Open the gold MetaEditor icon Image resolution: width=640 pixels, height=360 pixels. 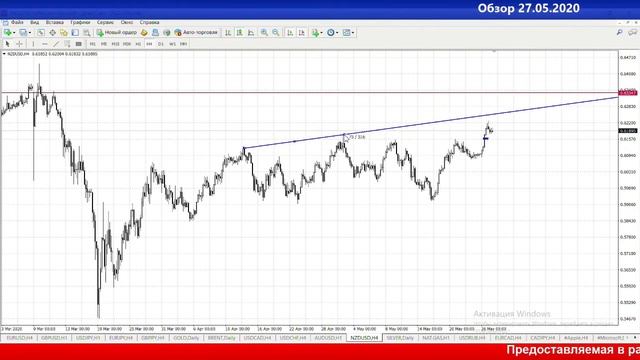click(144, 33)
